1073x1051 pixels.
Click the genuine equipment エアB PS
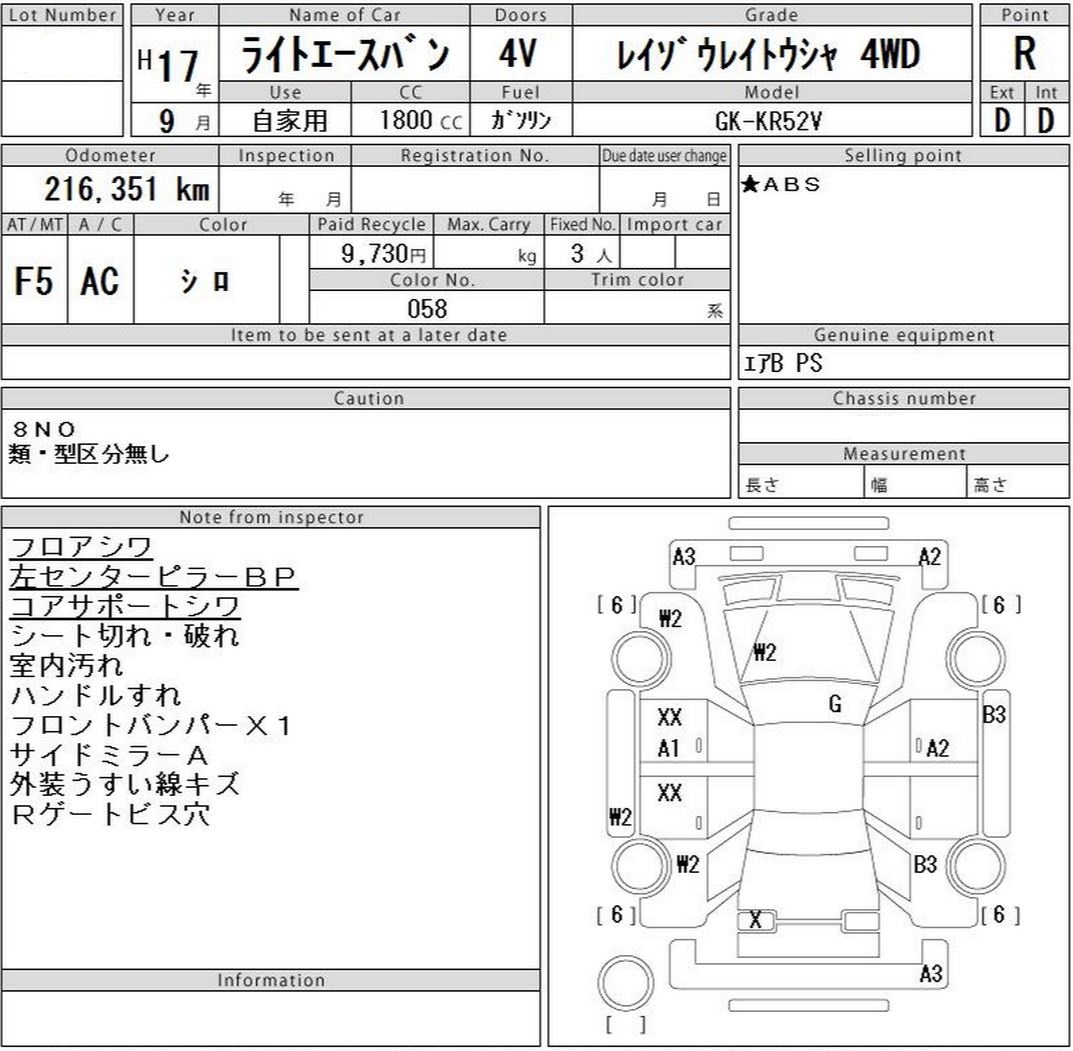coord(783,363)
